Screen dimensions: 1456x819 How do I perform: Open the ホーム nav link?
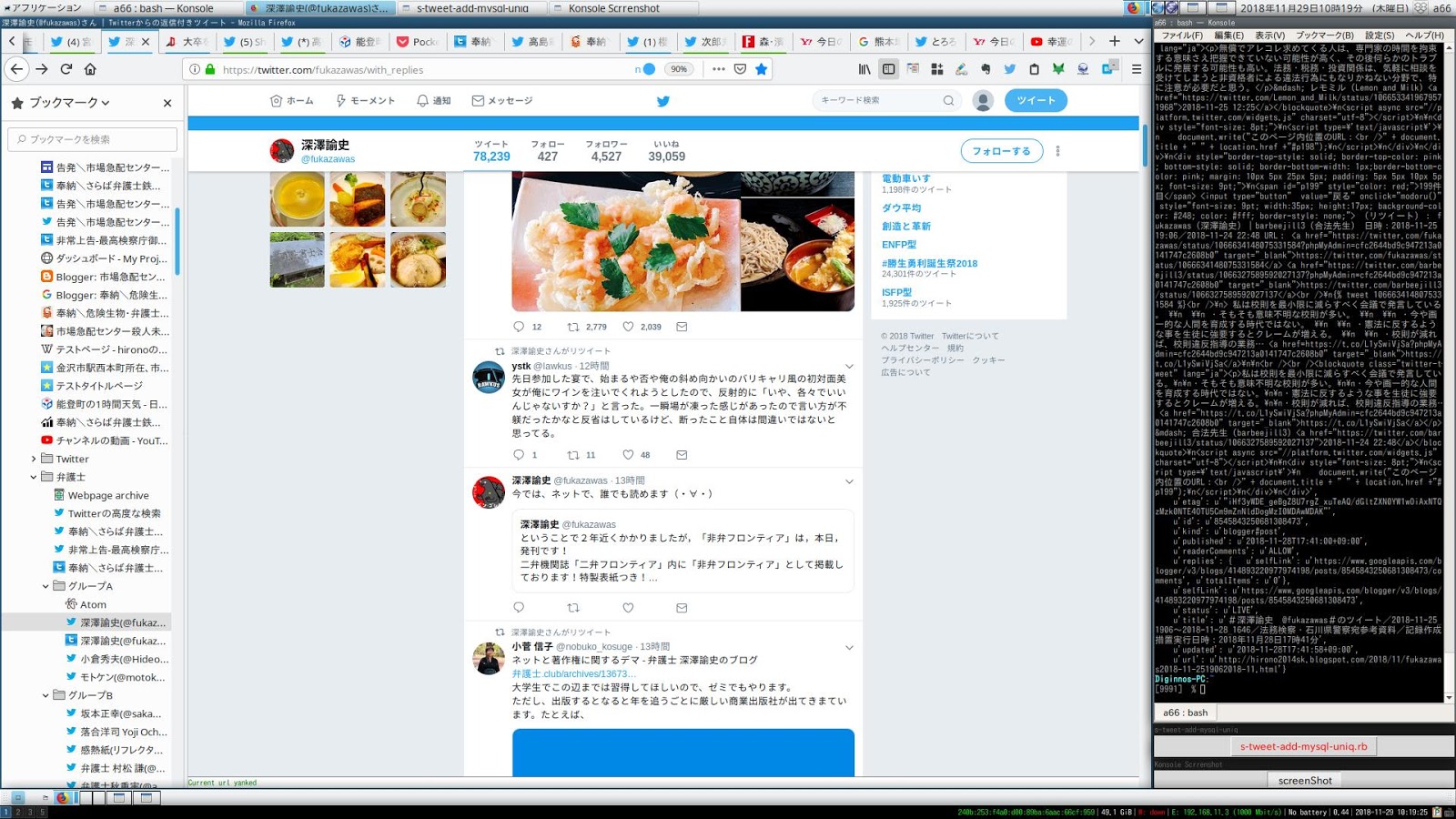pyautogui.click(x=291, y=101)
